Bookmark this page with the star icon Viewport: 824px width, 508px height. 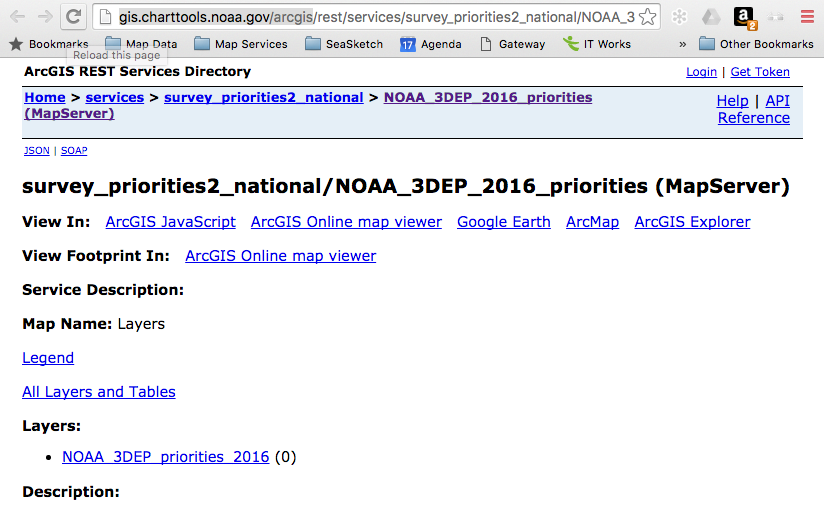[x=648, y=17]
